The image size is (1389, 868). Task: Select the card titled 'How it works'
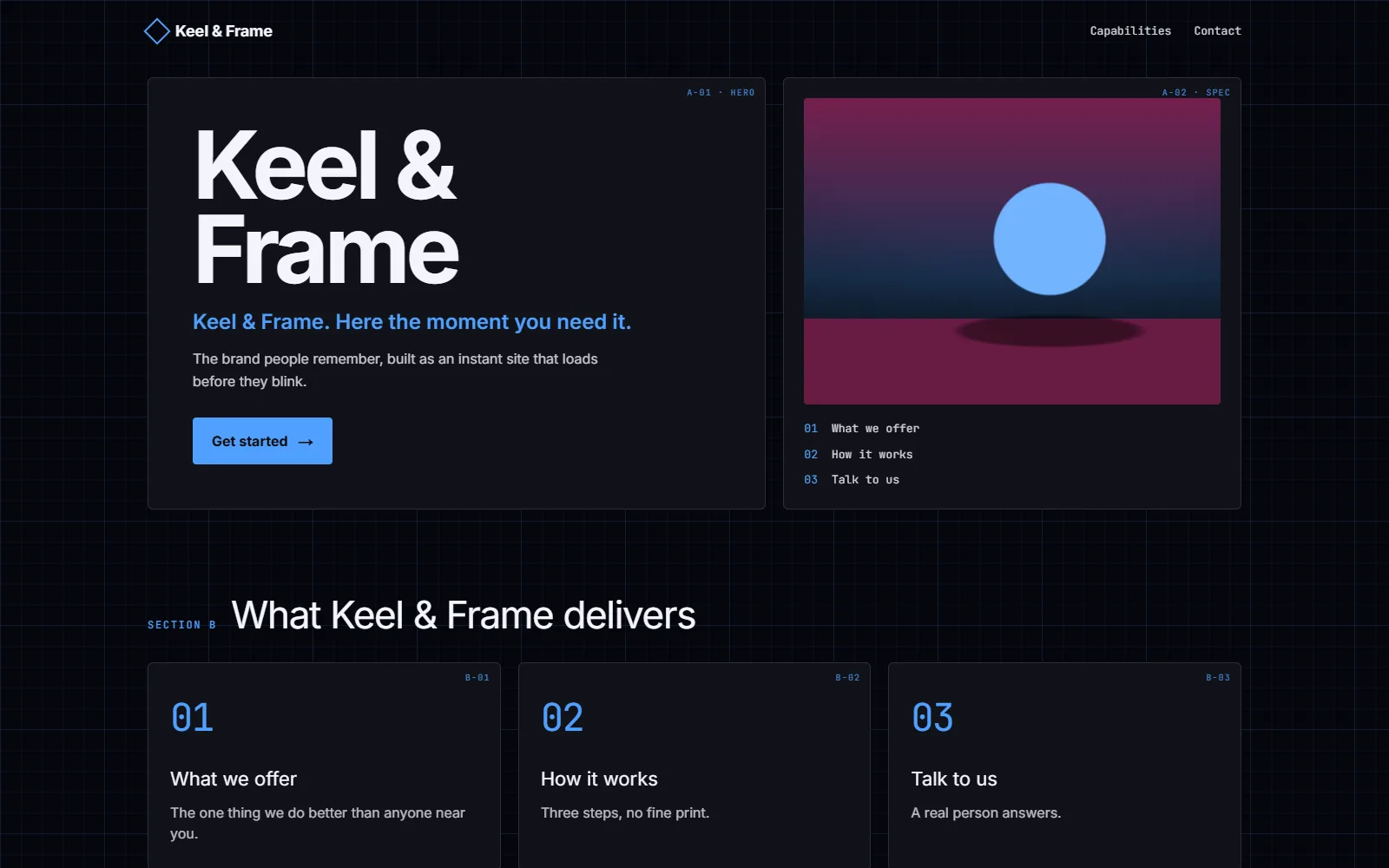coord(694,766)
